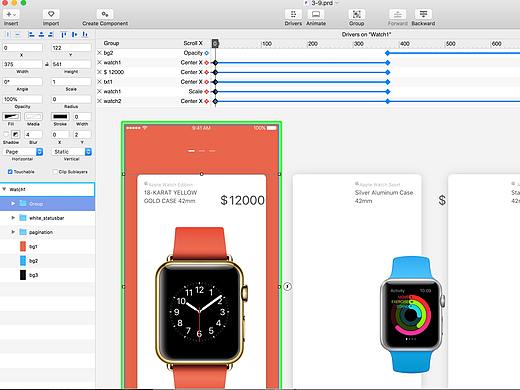This screenshot has height=390, width=520.
Task: Click the Height input field
Action: (71, 64)
